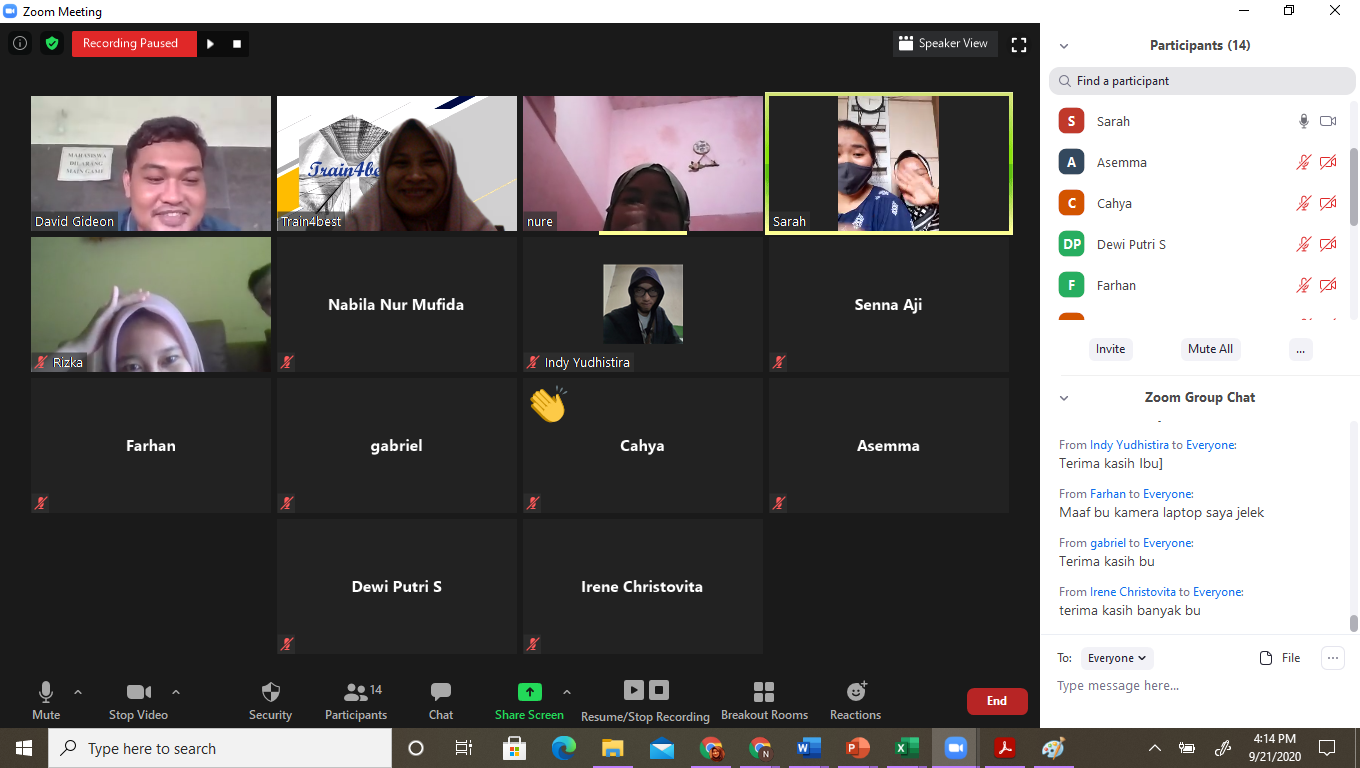The image size is (1360, 768).
Task: Collapse the Participants panel chevron
Action: click(1064, 46)
